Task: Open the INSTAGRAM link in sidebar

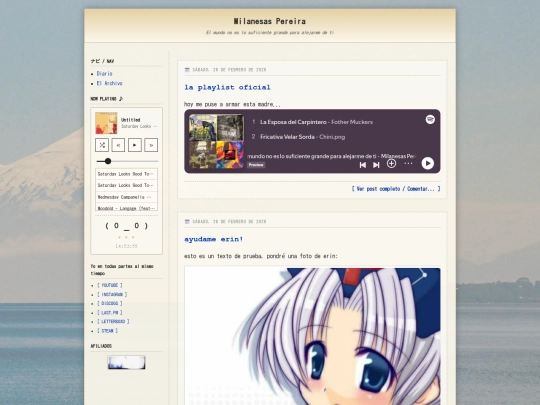Action: [112, 294]
